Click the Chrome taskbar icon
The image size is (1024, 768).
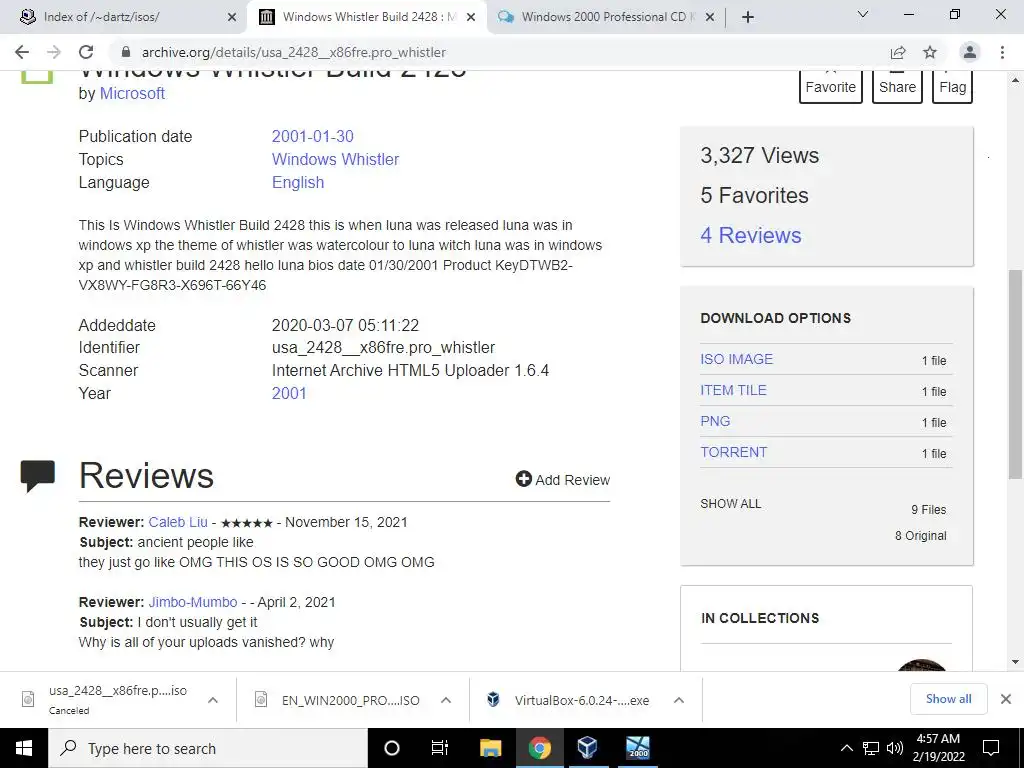coord(539,748)
